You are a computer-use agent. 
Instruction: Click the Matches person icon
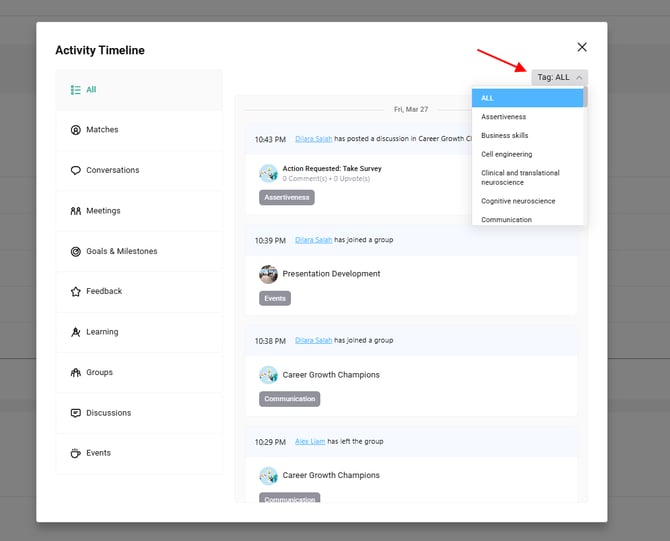click(x=75, y=130)
